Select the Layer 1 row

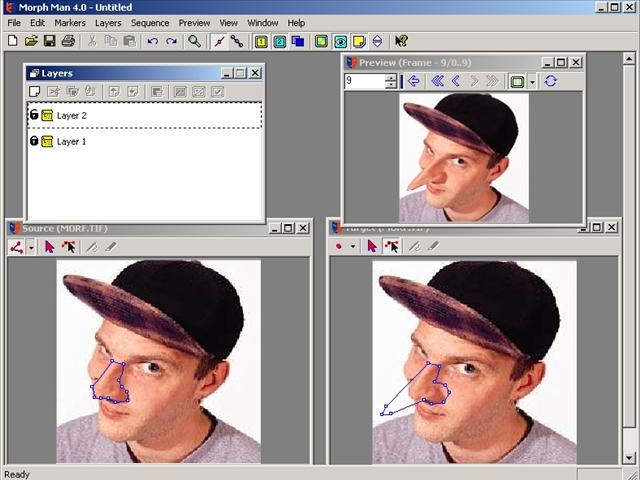pos(144,142)
